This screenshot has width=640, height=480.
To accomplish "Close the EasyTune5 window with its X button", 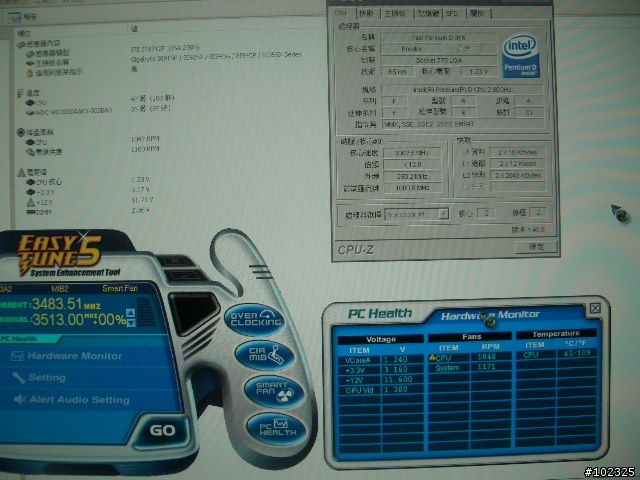I will tap(176, 260).
